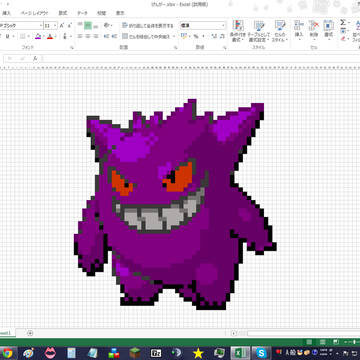Click the AutoSum sigma icon

[x=343, y=23]
